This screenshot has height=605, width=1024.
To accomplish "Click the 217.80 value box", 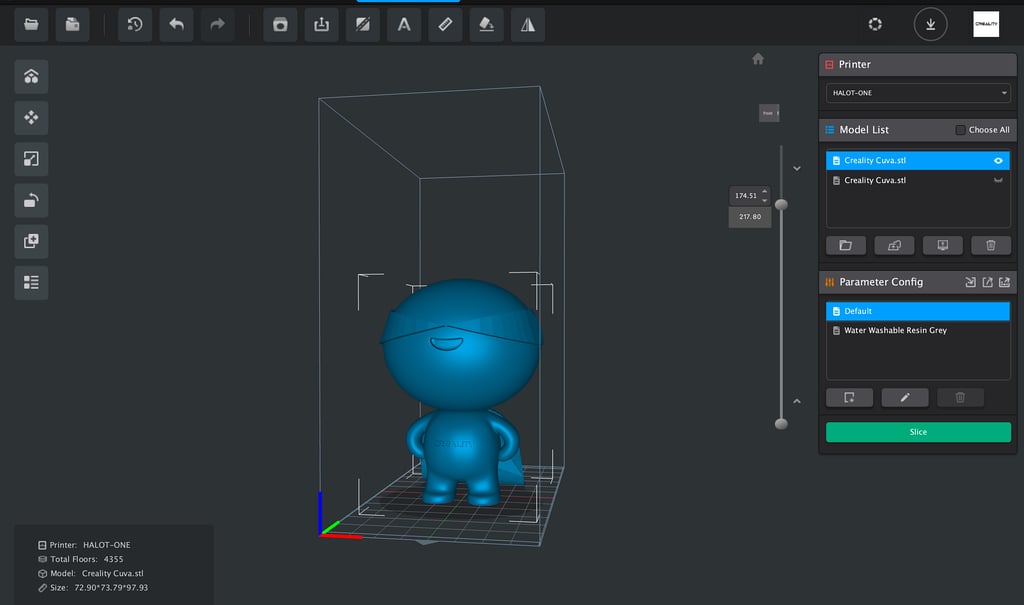I will [x=750, y=217].
